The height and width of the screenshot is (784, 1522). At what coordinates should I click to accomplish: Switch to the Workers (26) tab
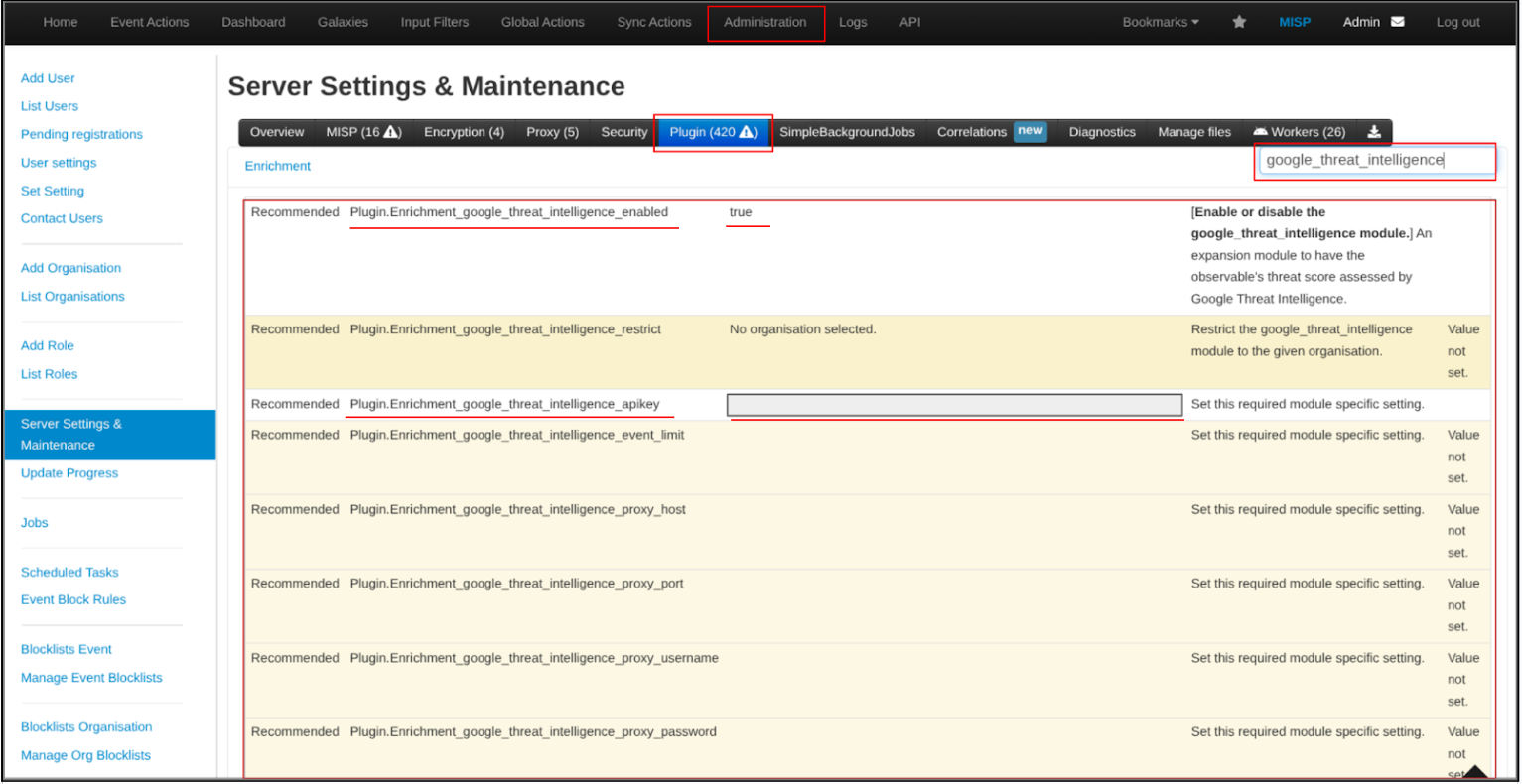pyautogui.click(x=1299, y=132)
